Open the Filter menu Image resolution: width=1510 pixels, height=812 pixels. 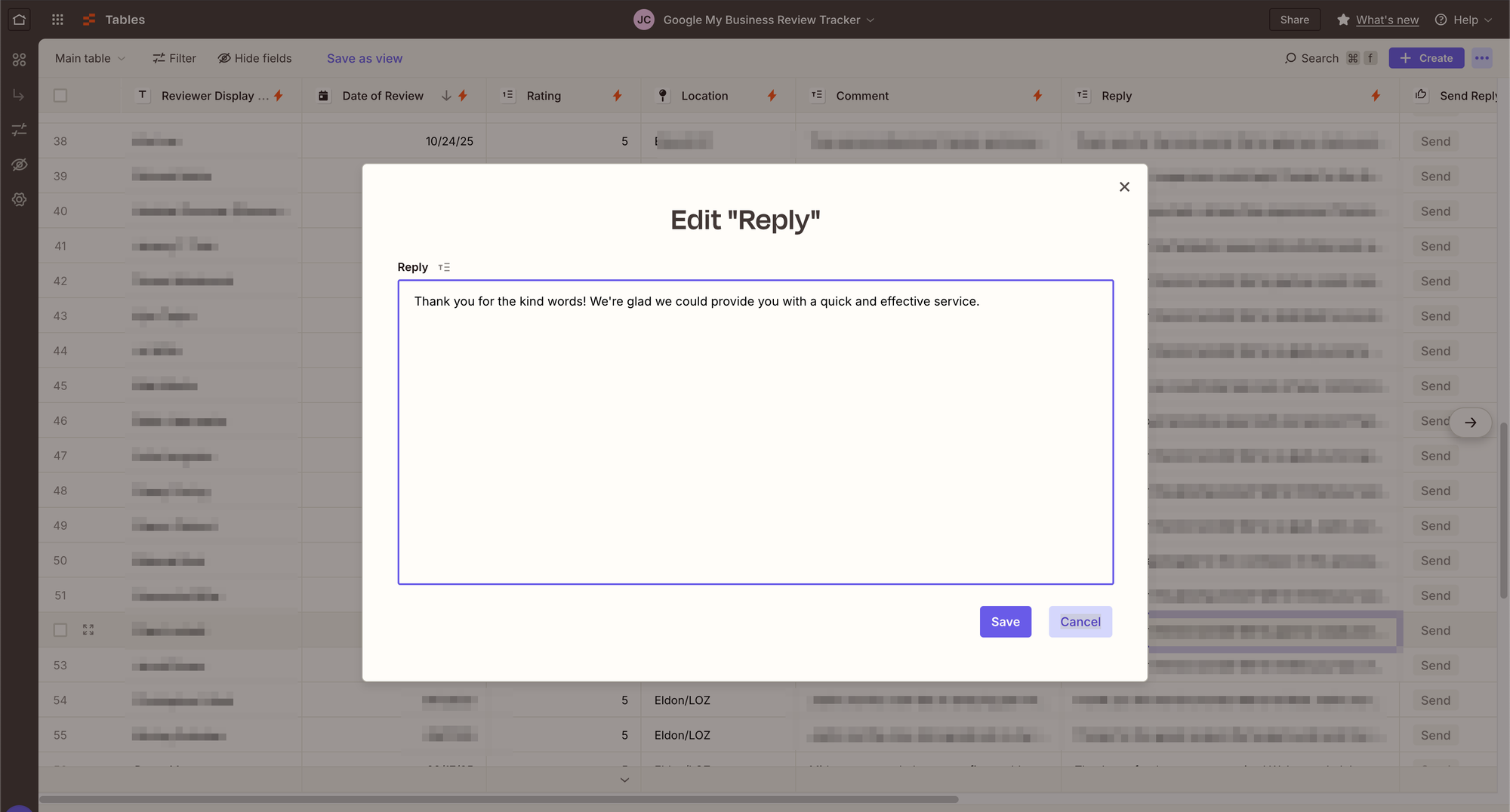tap(174, 58)
